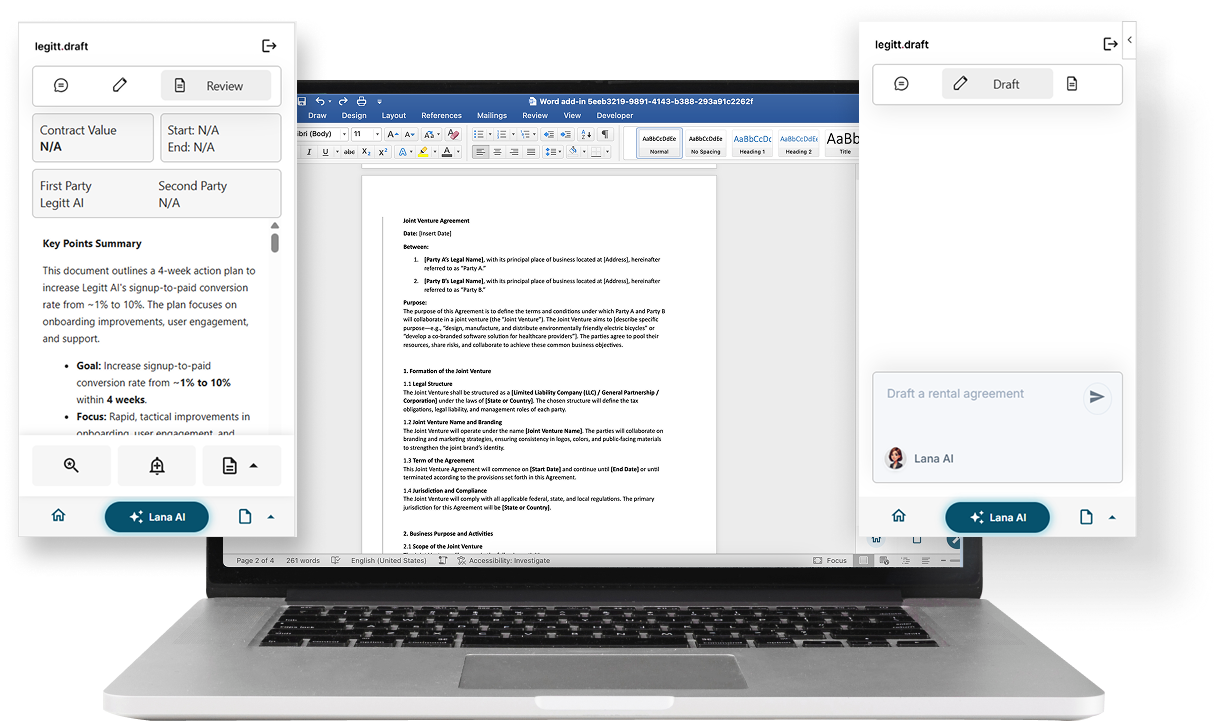Align text left in Word ribbon
The height and width of the screenshot is (721, 1218).
pos(481,152)
